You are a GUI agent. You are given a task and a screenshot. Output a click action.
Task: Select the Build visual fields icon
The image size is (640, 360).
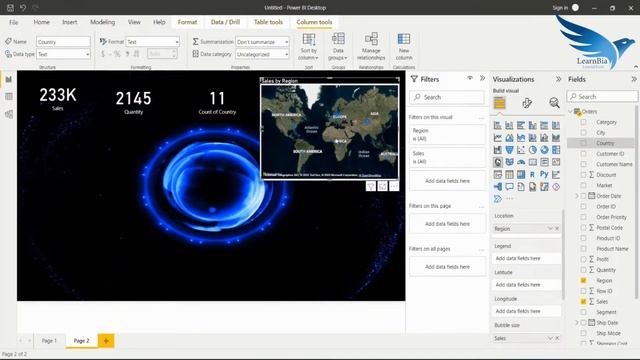pyautogui.click(x=500, y=103)
